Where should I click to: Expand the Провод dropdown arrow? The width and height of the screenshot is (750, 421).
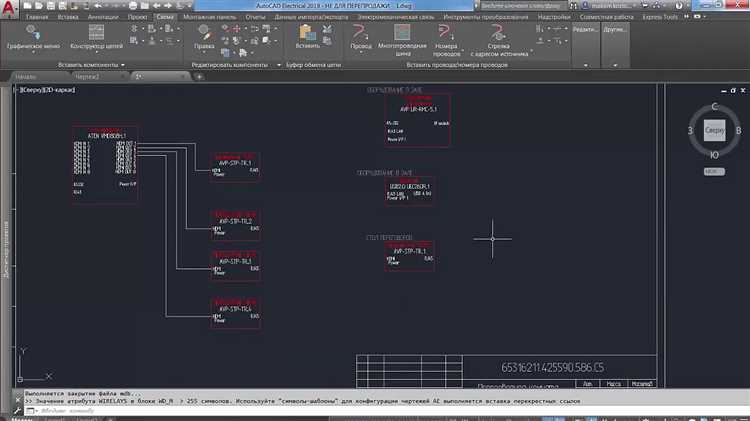tap(360, 52)
